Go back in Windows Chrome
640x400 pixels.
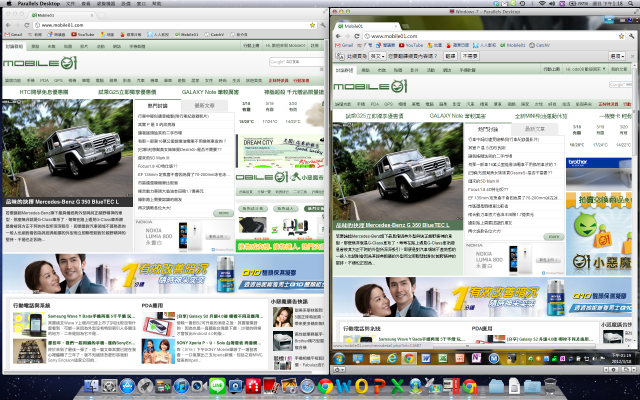pos(338,36)
